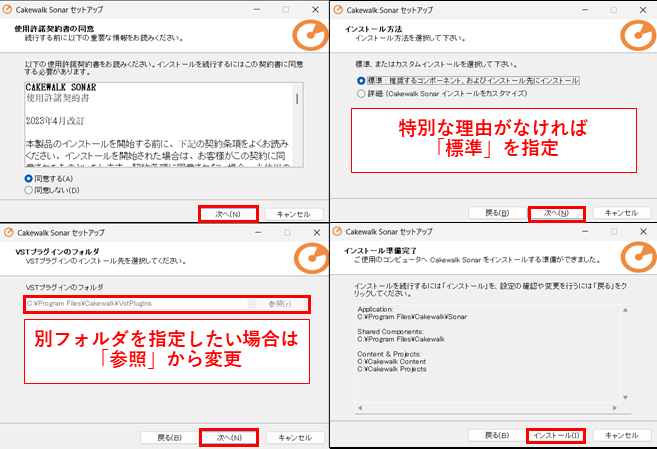Choose the 標準 installation radio option

point(361,80)
